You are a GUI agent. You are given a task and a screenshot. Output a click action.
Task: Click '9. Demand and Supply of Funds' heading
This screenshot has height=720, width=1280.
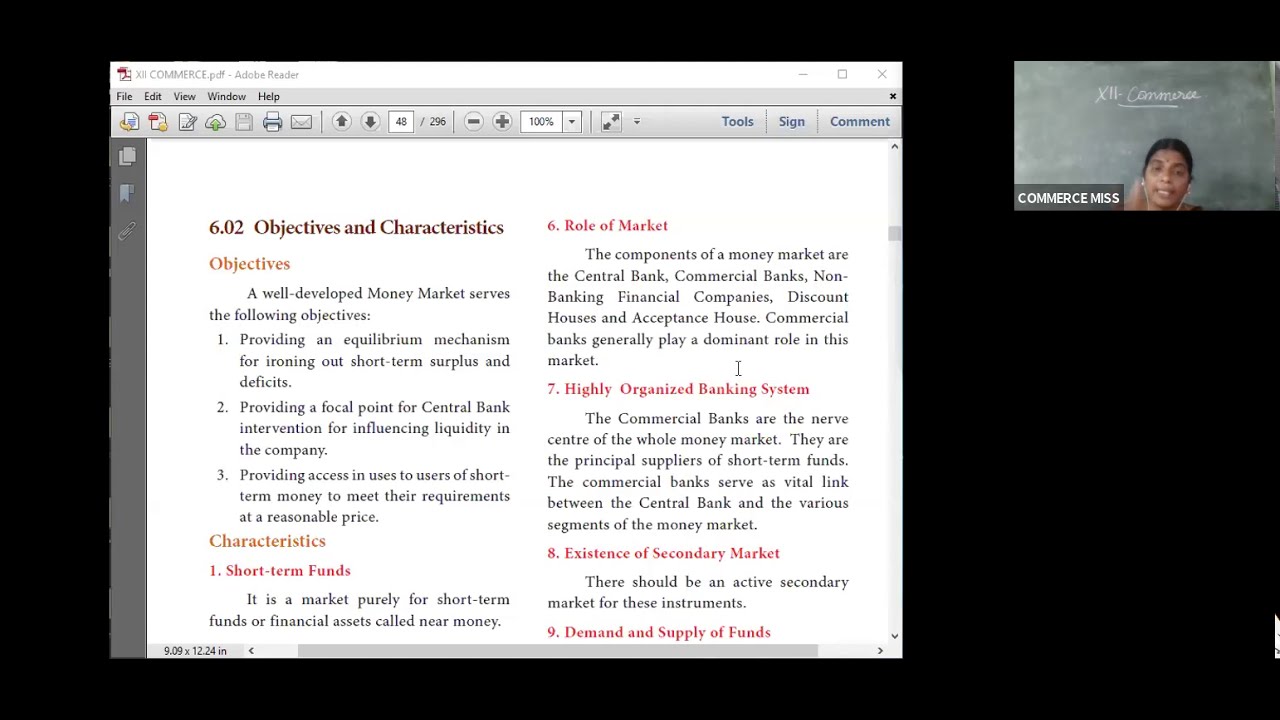click(659, 632)
